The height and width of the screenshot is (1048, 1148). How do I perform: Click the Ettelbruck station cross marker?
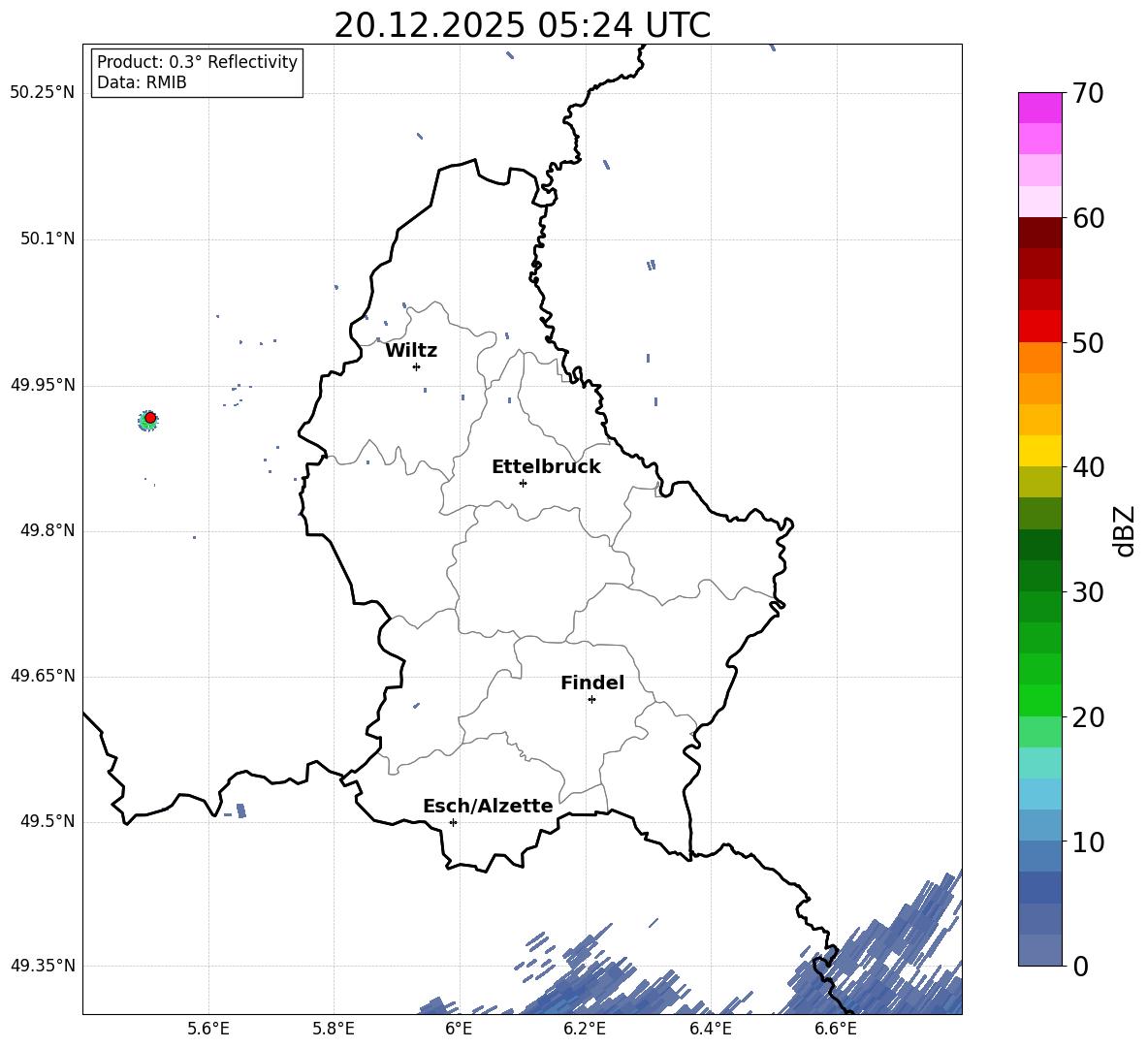tap(523, 483)
